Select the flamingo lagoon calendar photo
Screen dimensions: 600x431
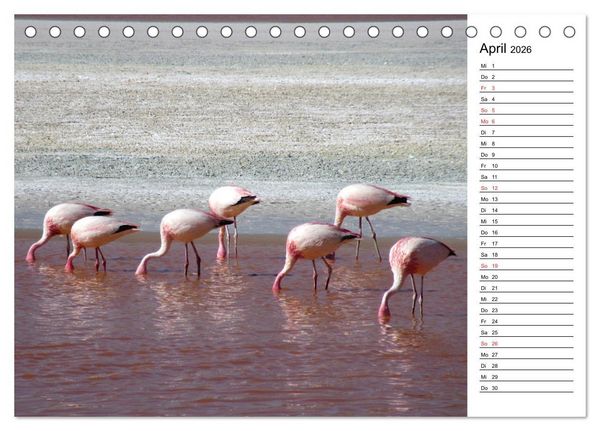[241, 216]
